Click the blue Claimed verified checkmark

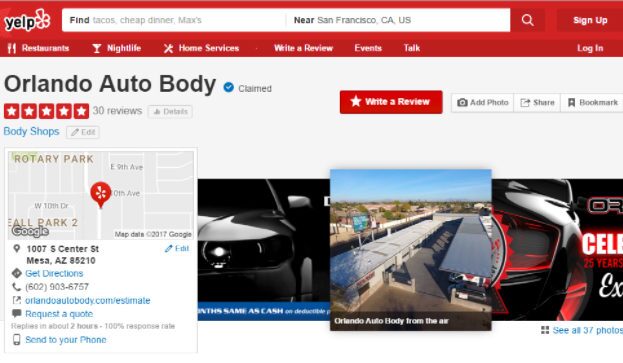pyautogui.click(x=228, y=87)
